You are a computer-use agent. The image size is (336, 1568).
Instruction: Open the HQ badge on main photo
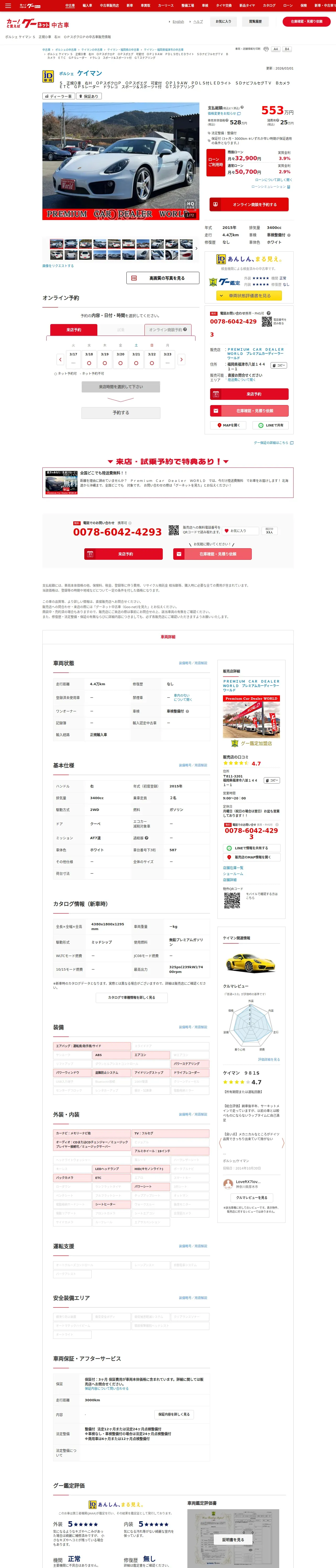[x=190, y=206]
